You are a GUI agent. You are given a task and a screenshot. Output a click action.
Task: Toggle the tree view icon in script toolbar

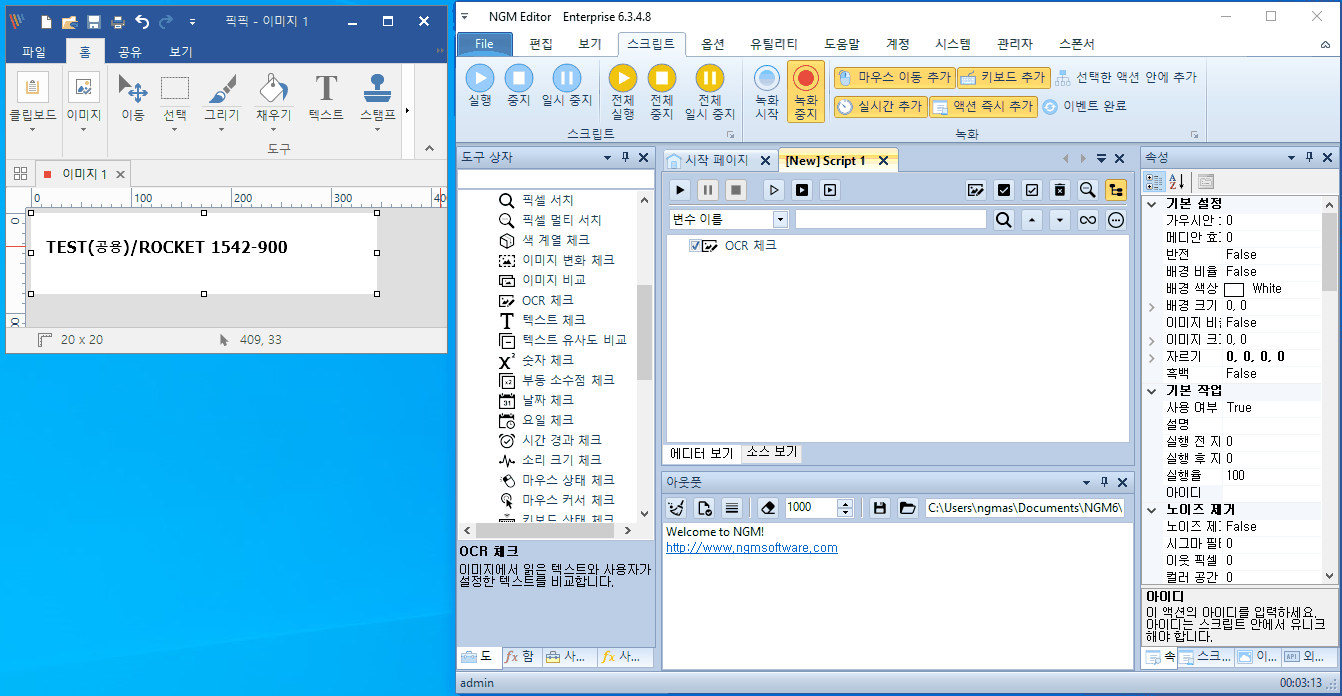click(x=1115, y=189)
